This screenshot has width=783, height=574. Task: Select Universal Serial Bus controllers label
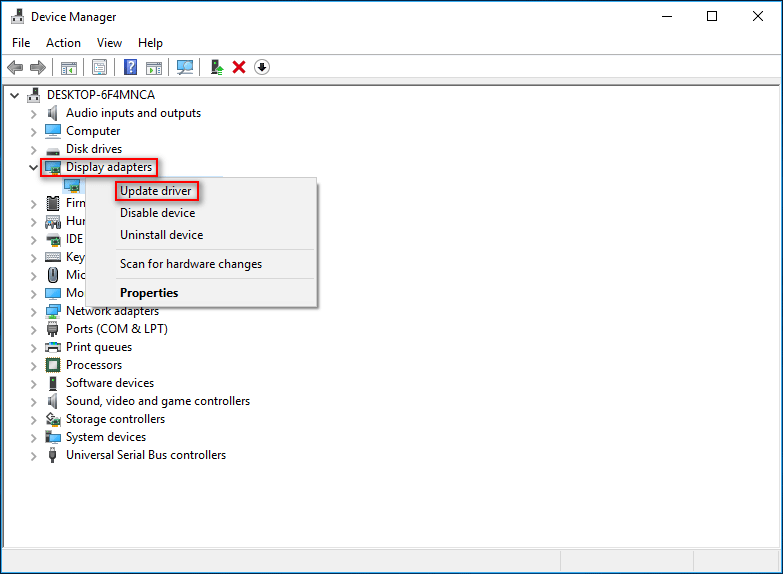point(146,455)
